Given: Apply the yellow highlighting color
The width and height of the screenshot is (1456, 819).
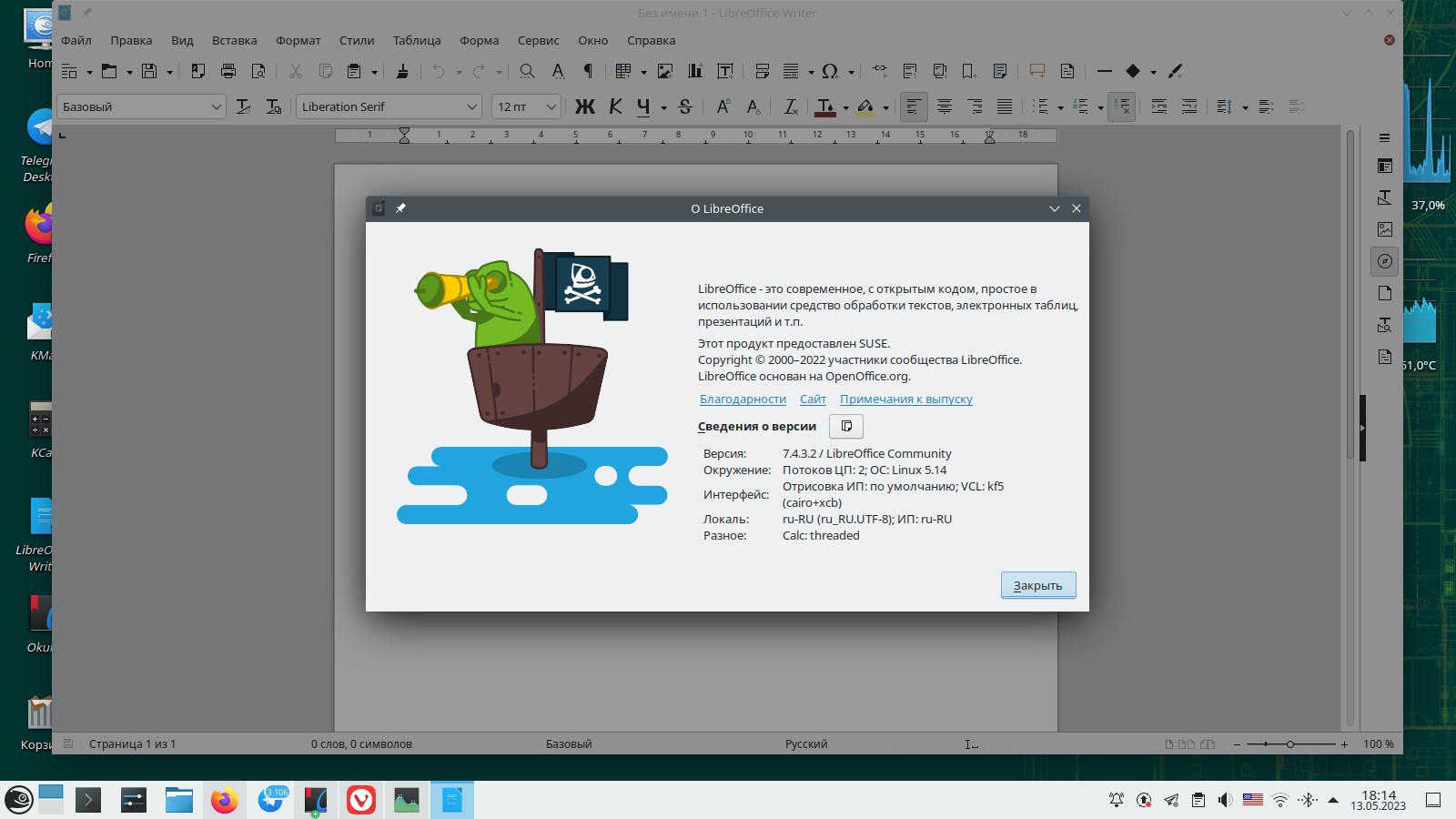Looking at the screenshot, I should 865,106.
